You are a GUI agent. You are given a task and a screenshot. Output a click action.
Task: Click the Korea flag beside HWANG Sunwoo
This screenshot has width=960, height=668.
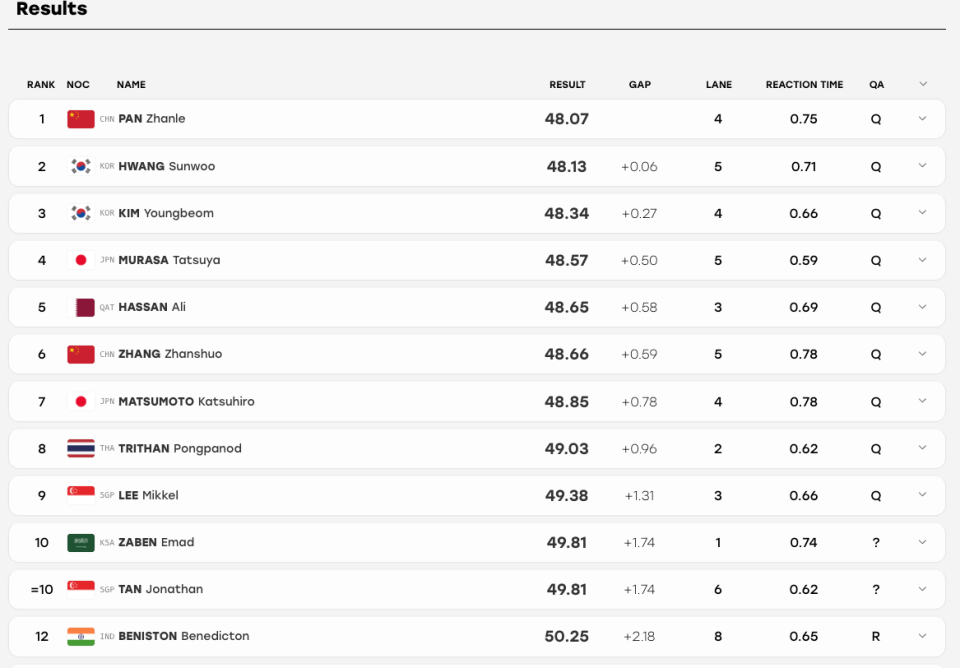click(81, 166)
